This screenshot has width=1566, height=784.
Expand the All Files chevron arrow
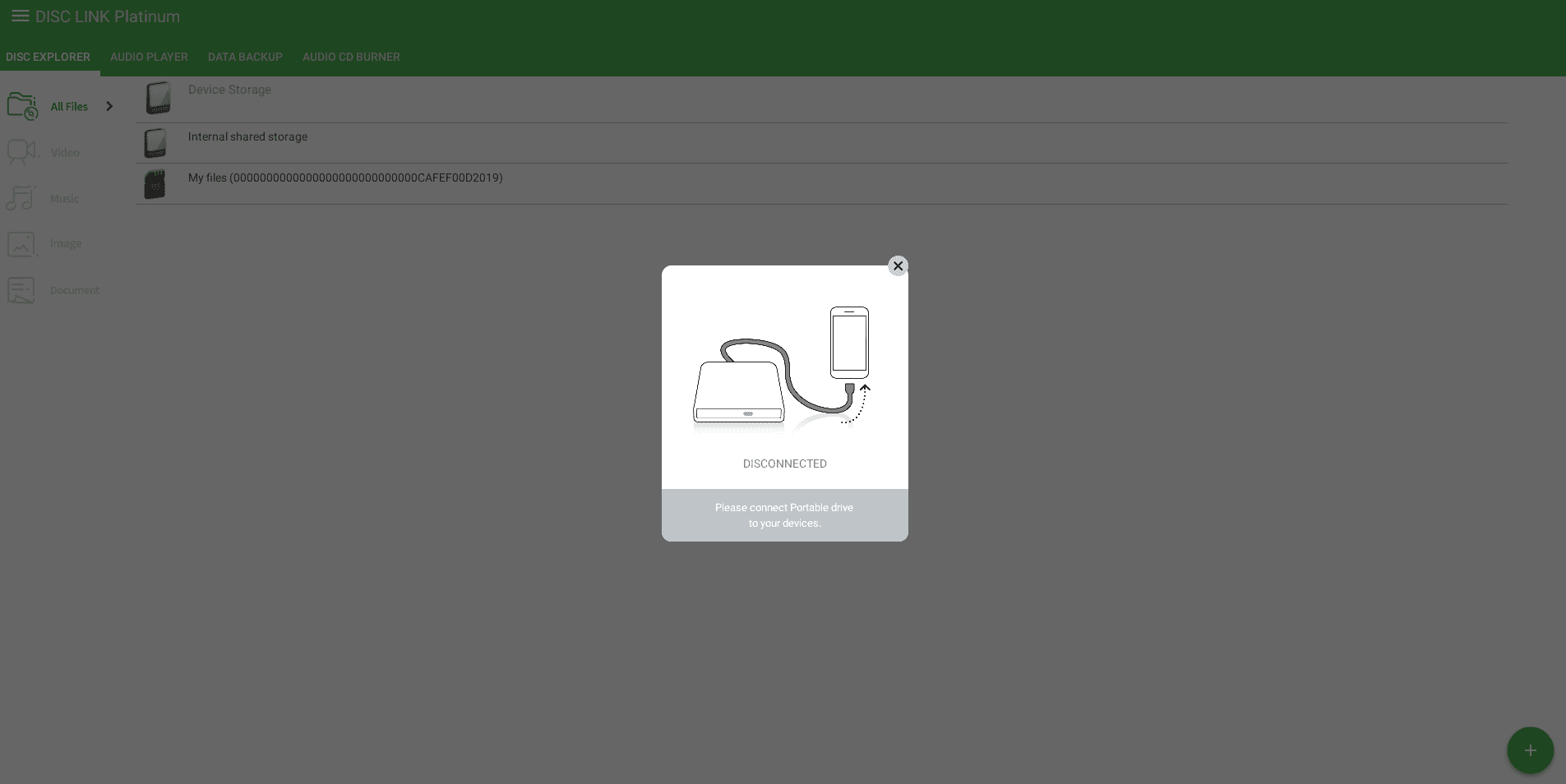(109, 106)
